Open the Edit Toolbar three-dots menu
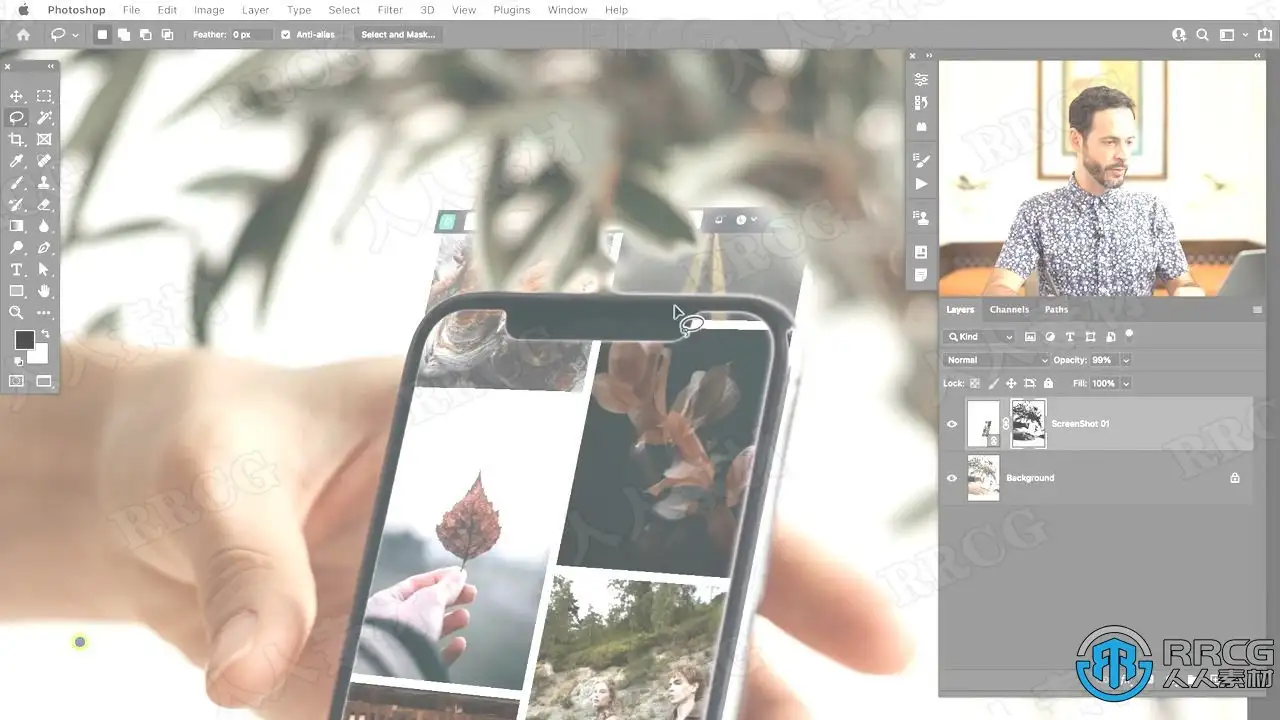1280x720 pixels. (x=44, y=313)
